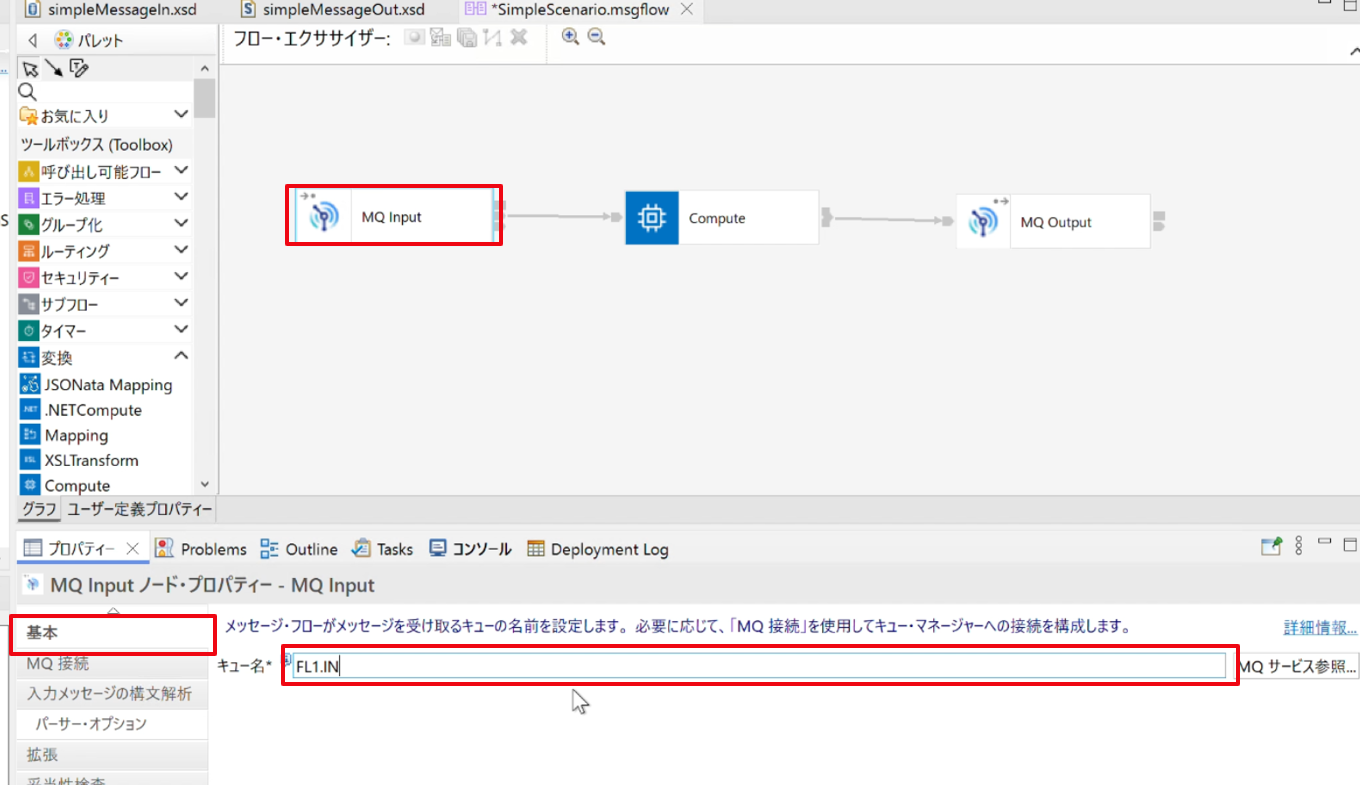
Task: Click the Flow Exerciser record button
Action: [x=415, y=37]
